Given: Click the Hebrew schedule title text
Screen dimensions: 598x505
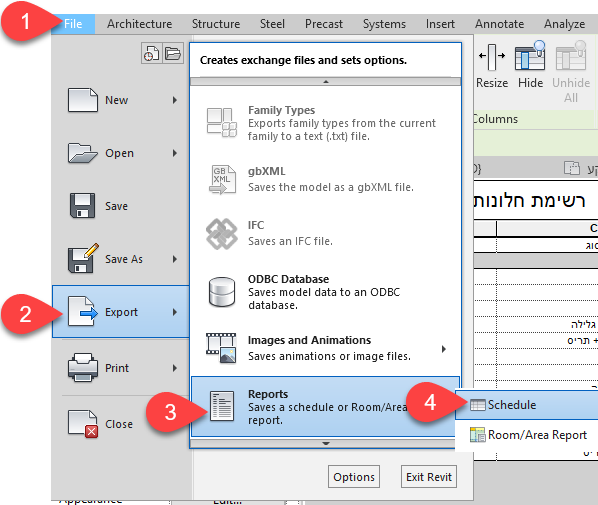Looking at the screenshot, I should [x=529, y=201].
